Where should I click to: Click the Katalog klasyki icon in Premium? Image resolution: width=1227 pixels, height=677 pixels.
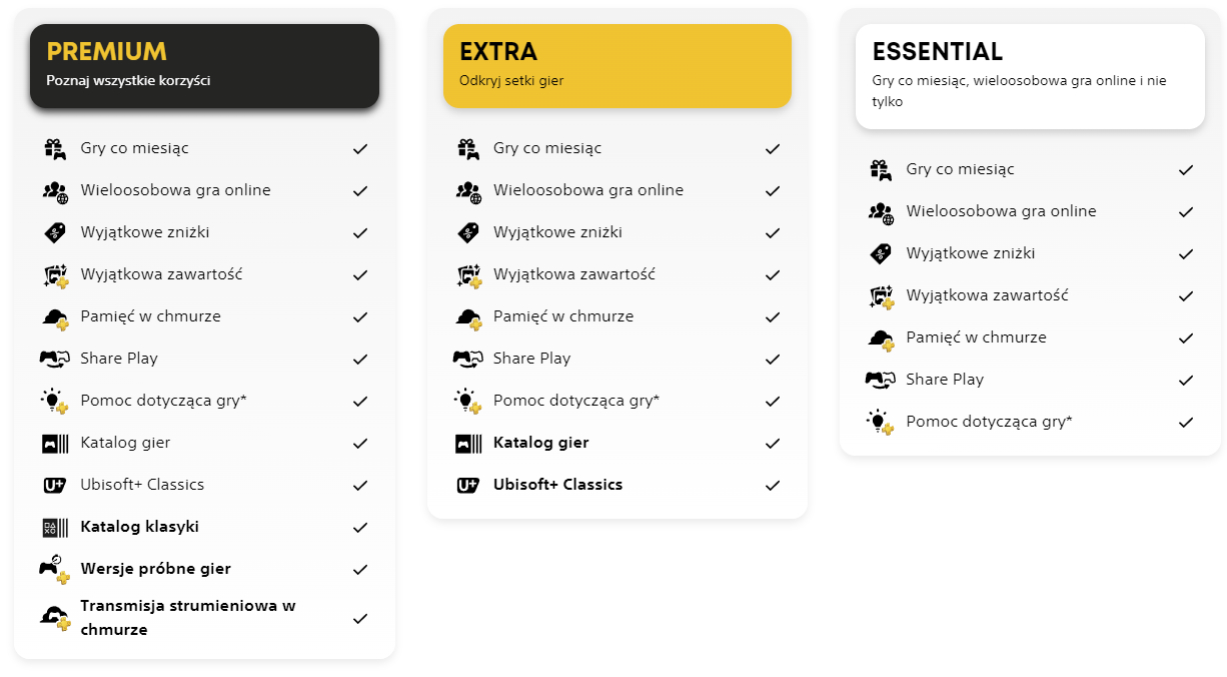tap(55, 527)
